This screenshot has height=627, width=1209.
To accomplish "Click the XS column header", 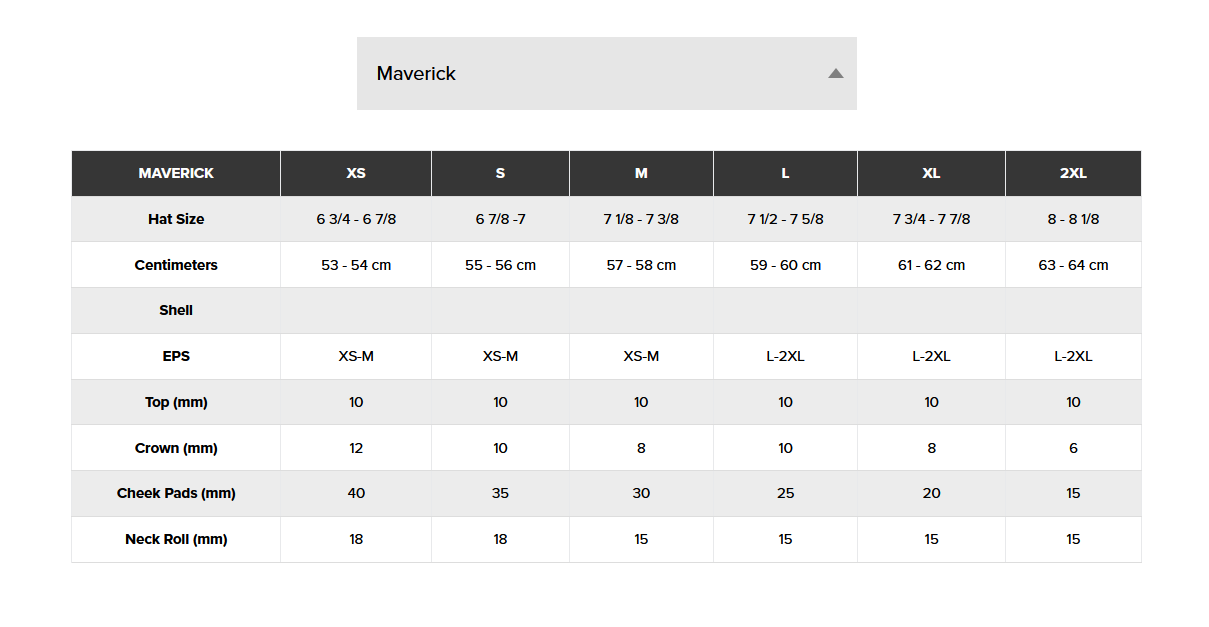I will click(356, 173).
